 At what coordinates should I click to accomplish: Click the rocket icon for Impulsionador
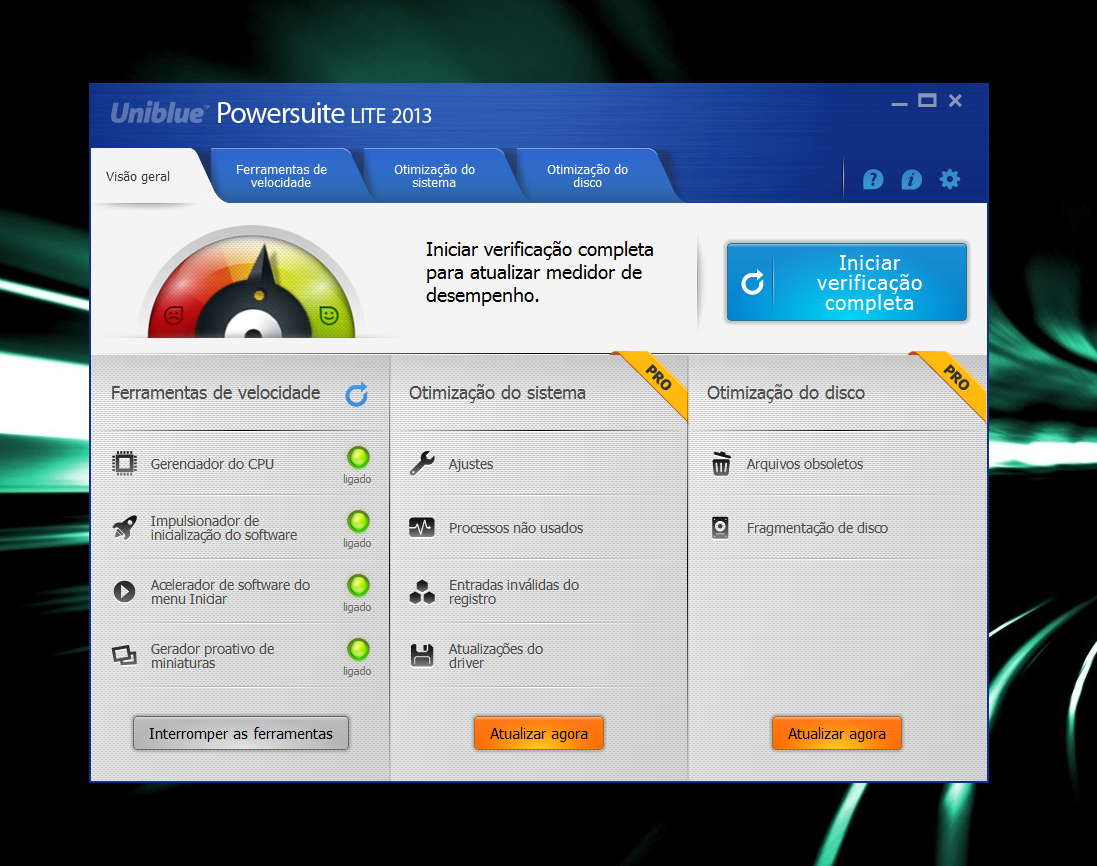125,527
